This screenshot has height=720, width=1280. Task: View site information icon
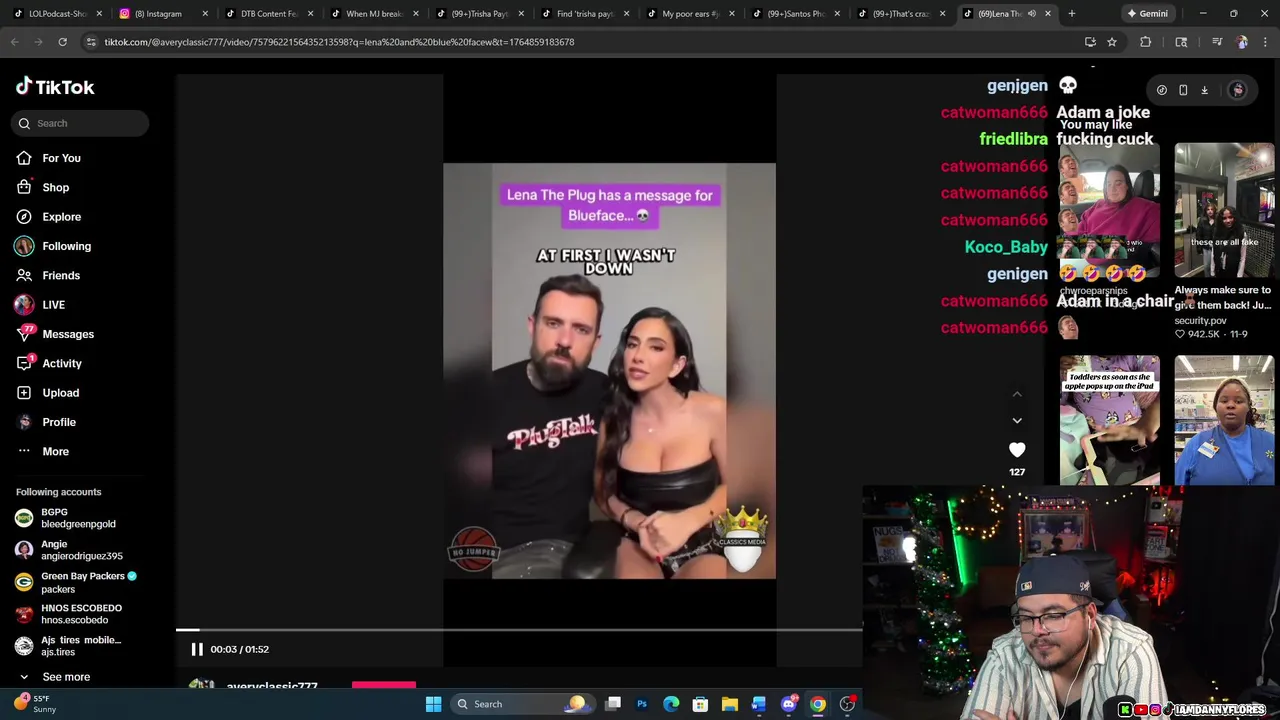pyautogui.click(x=91, y=42)
